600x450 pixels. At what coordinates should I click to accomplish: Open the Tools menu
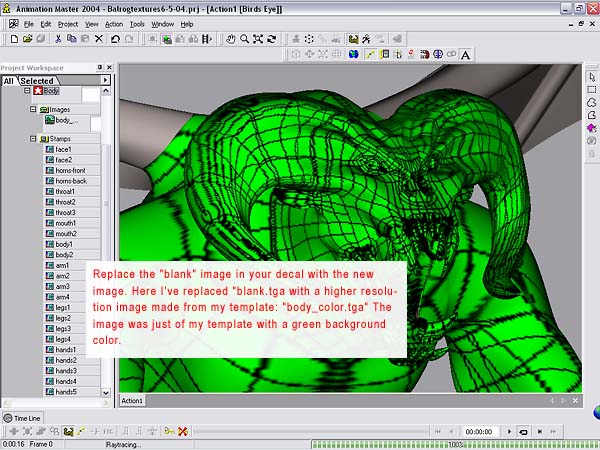(137, 23)
